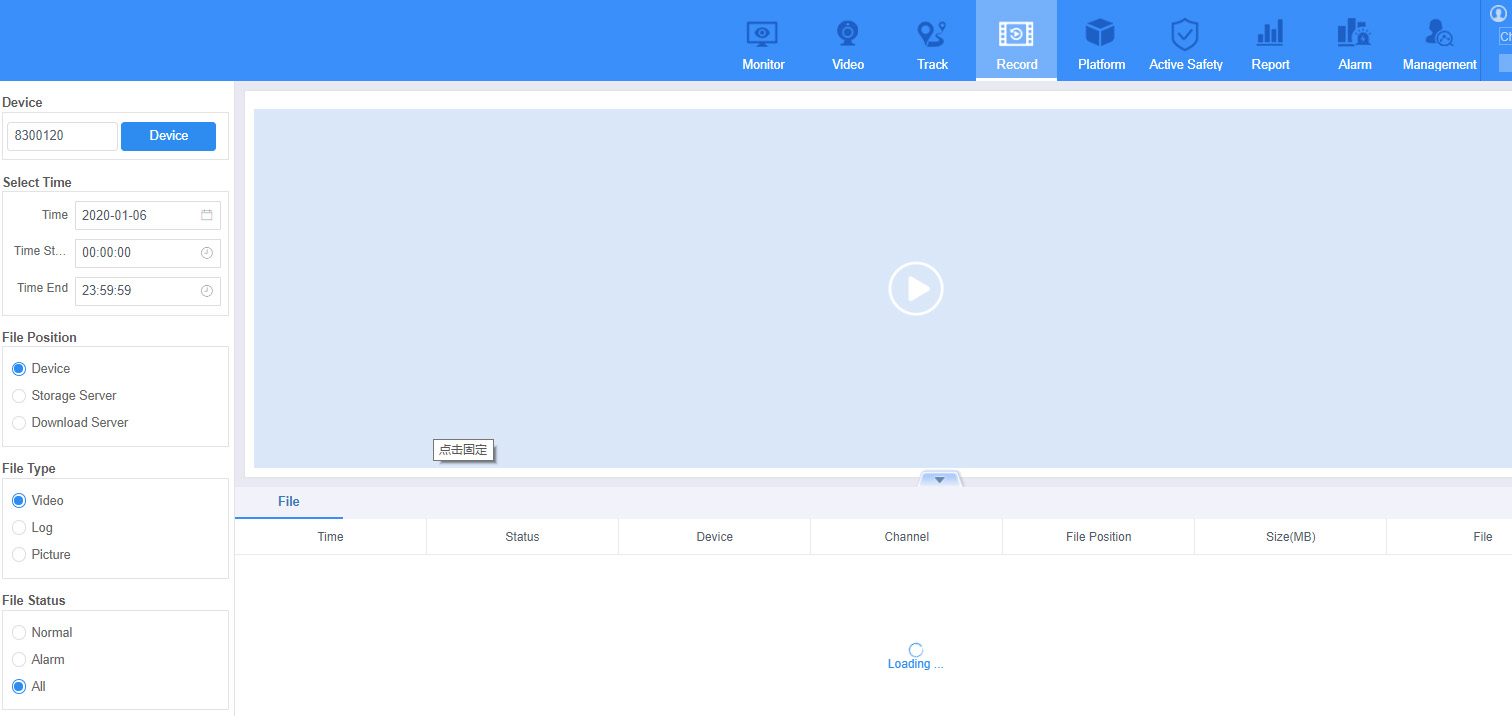Select All file status
Viewport: 1512px width, 716px height.
[x=19, y=687]
